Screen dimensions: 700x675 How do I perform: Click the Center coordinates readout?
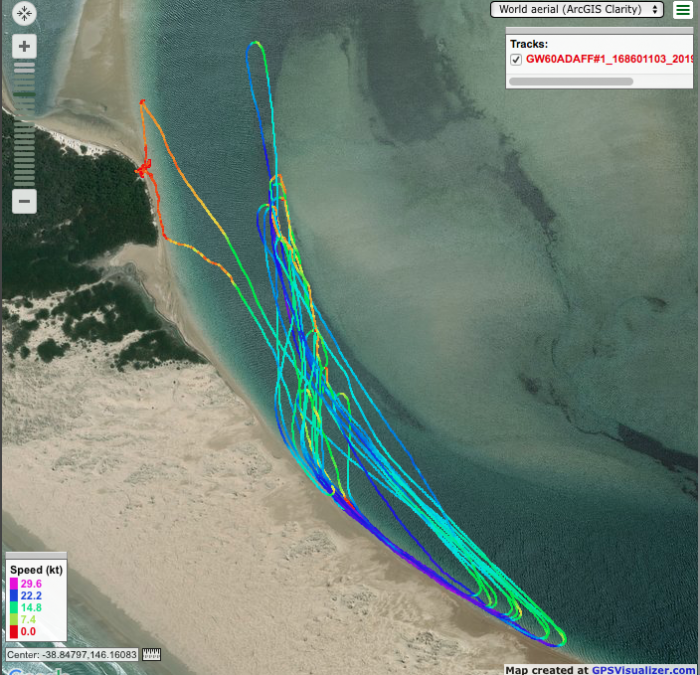point(72,655)
